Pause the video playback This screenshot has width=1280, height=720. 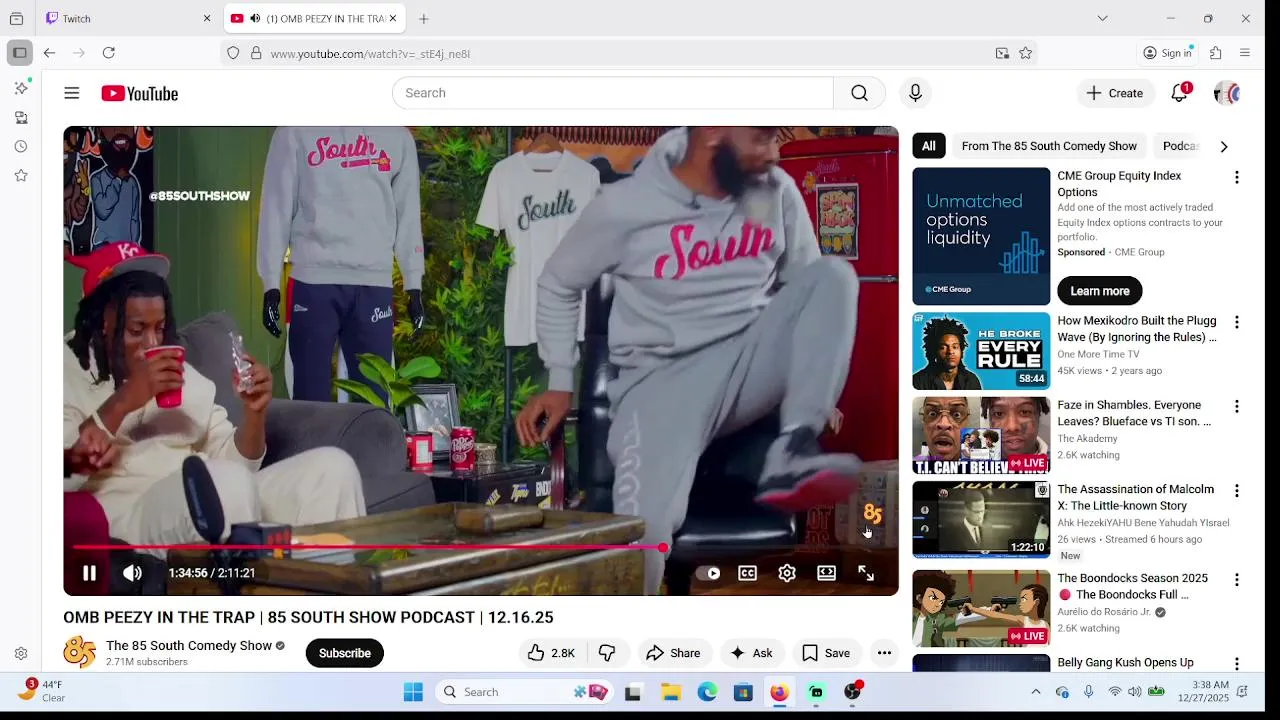[x=89, y=573]
